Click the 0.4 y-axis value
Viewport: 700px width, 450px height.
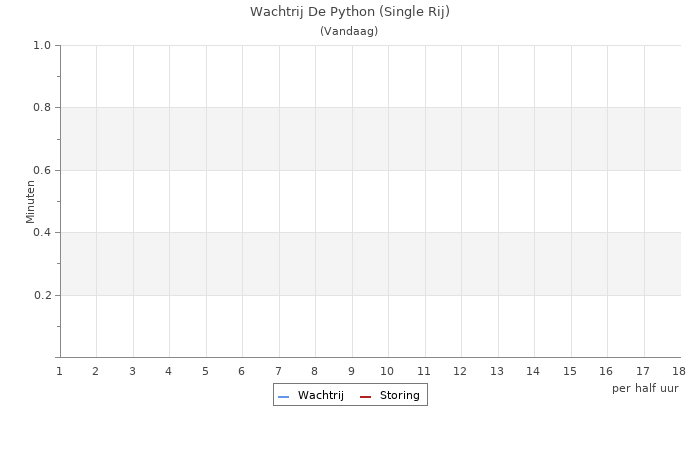click(42, 233)
